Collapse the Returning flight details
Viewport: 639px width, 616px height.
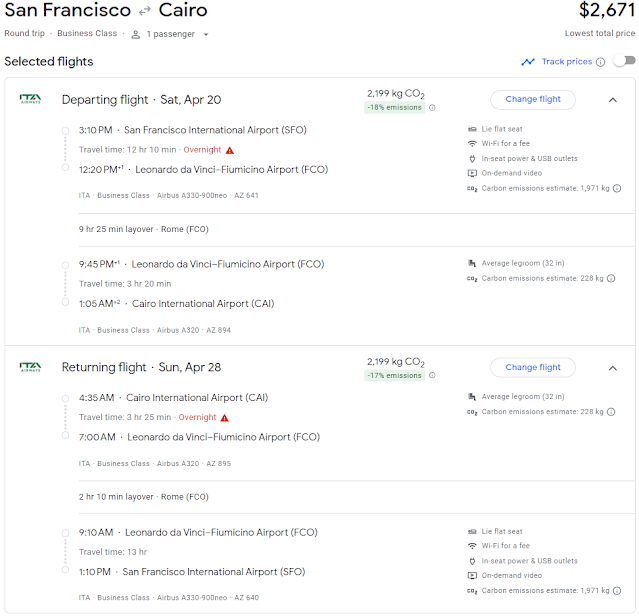612,367
